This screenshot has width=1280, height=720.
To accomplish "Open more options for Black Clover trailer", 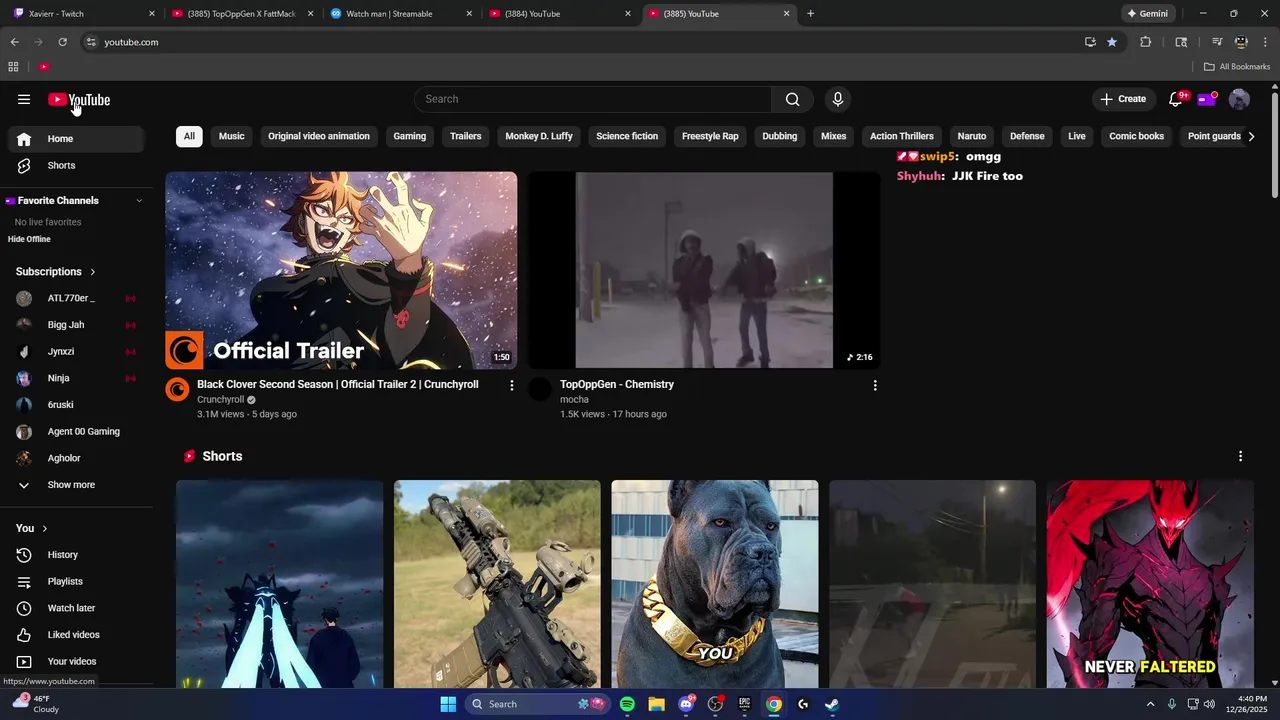I will pyautogui.click(x=512, y=385).
